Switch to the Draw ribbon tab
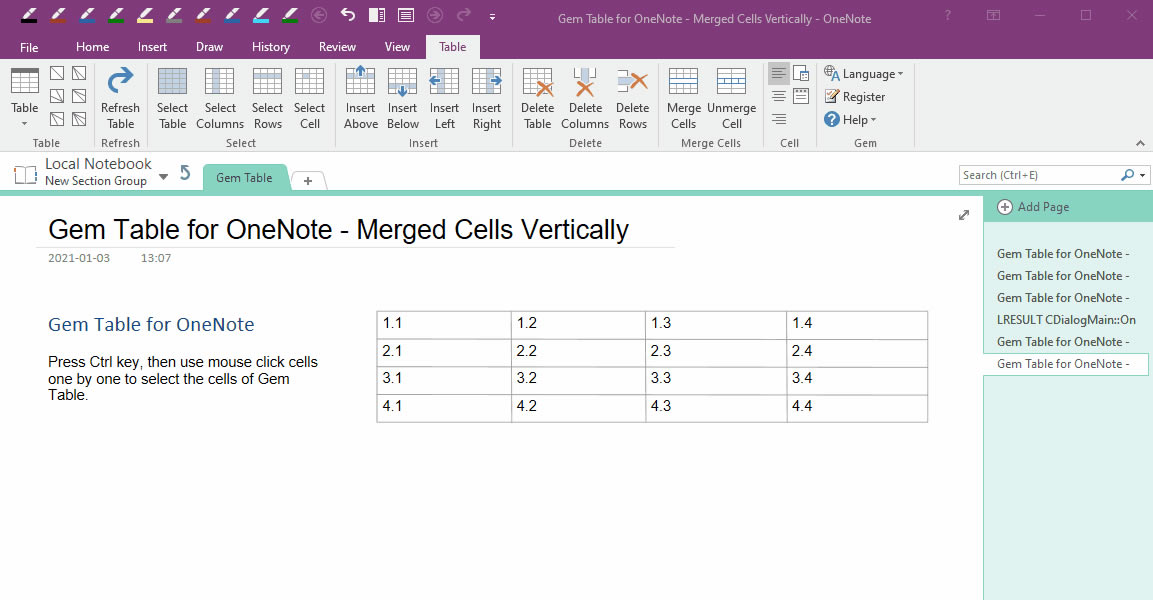 click(x=209, y=46)
